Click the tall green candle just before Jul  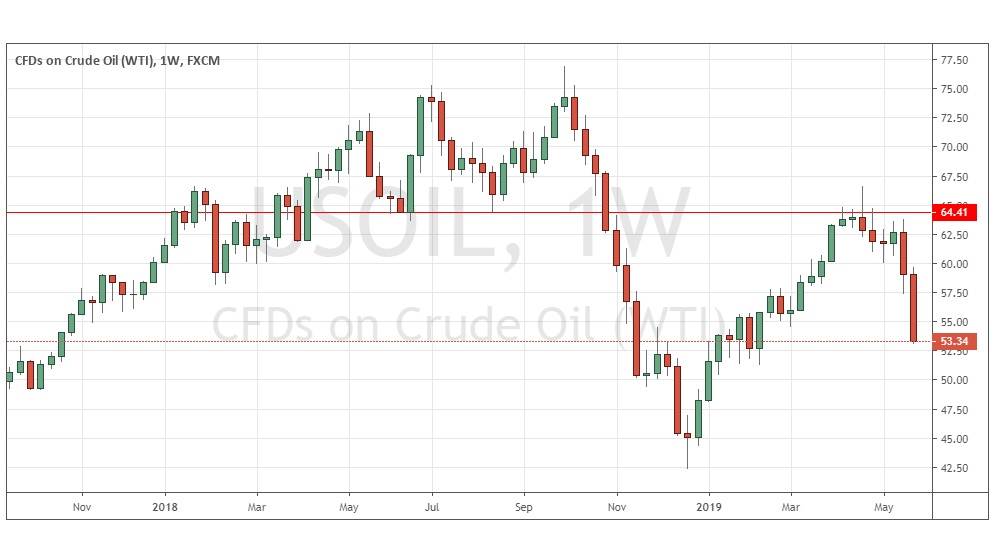click(421, 126)
